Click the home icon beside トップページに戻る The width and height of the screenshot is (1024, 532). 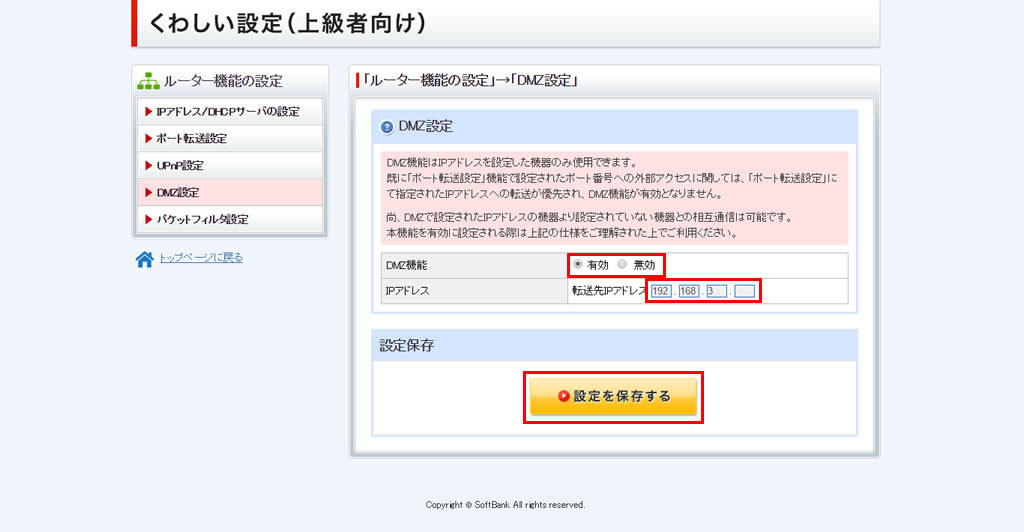144,259
